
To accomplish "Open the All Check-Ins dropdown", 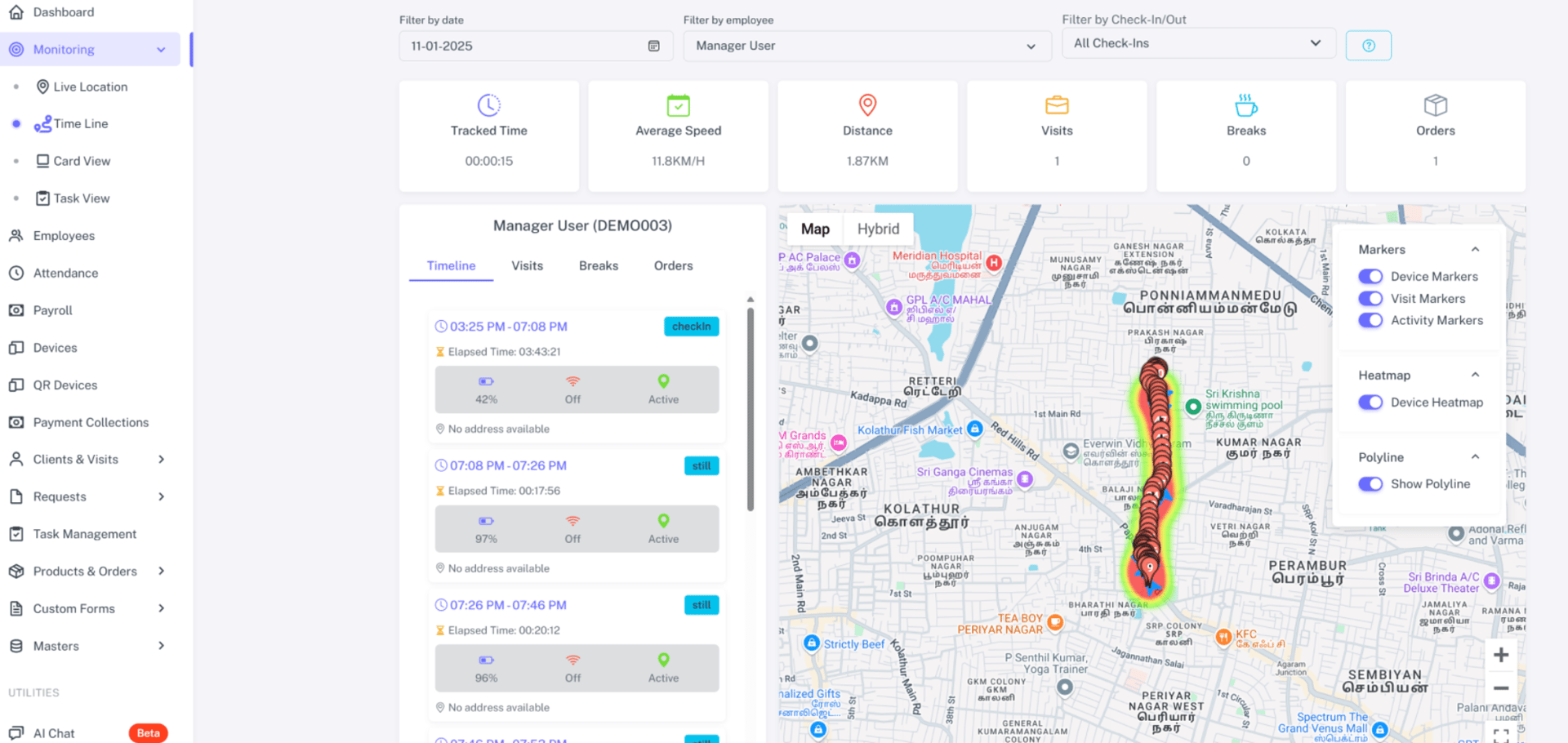I will 1198,43.
